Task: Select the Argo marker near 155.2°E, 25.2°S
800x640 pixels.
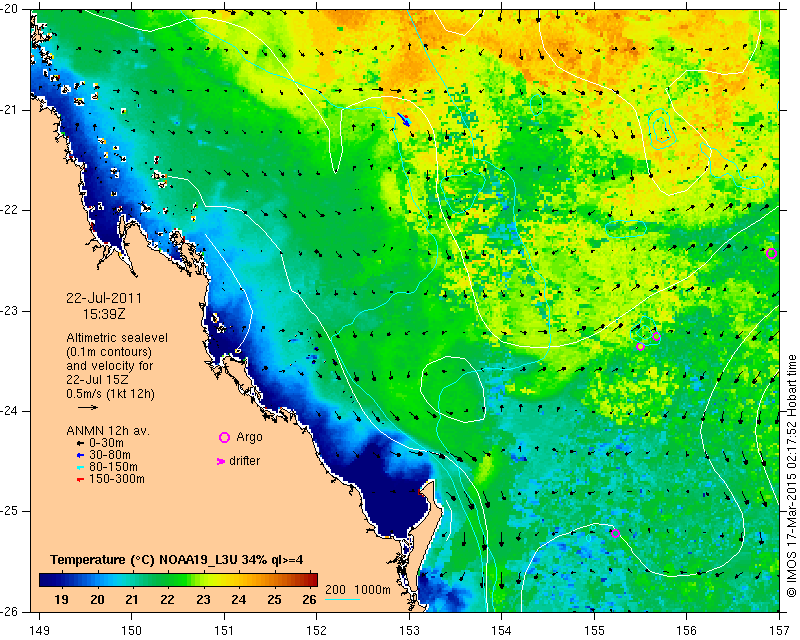Action: 615,533
